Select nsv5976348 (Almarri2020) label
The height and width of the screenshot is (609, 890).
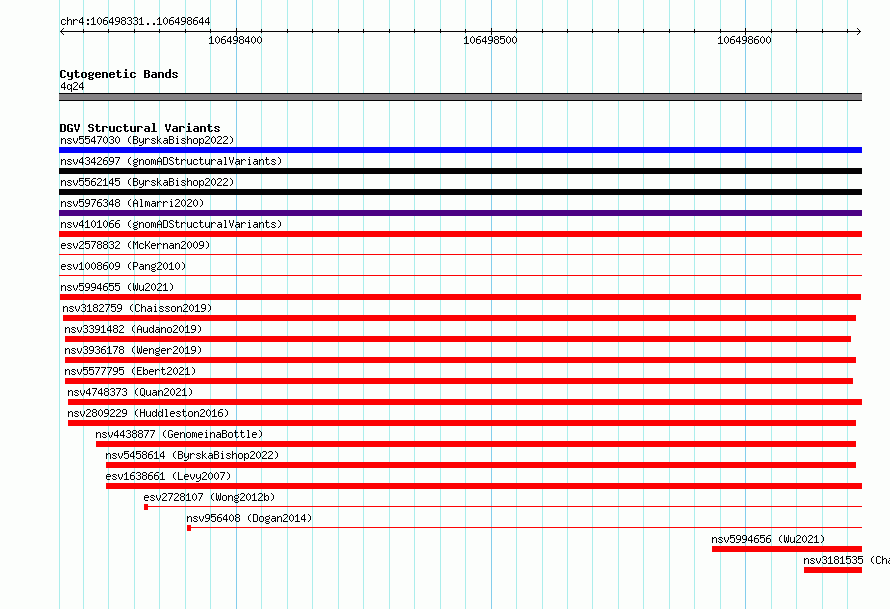(132, 203)
